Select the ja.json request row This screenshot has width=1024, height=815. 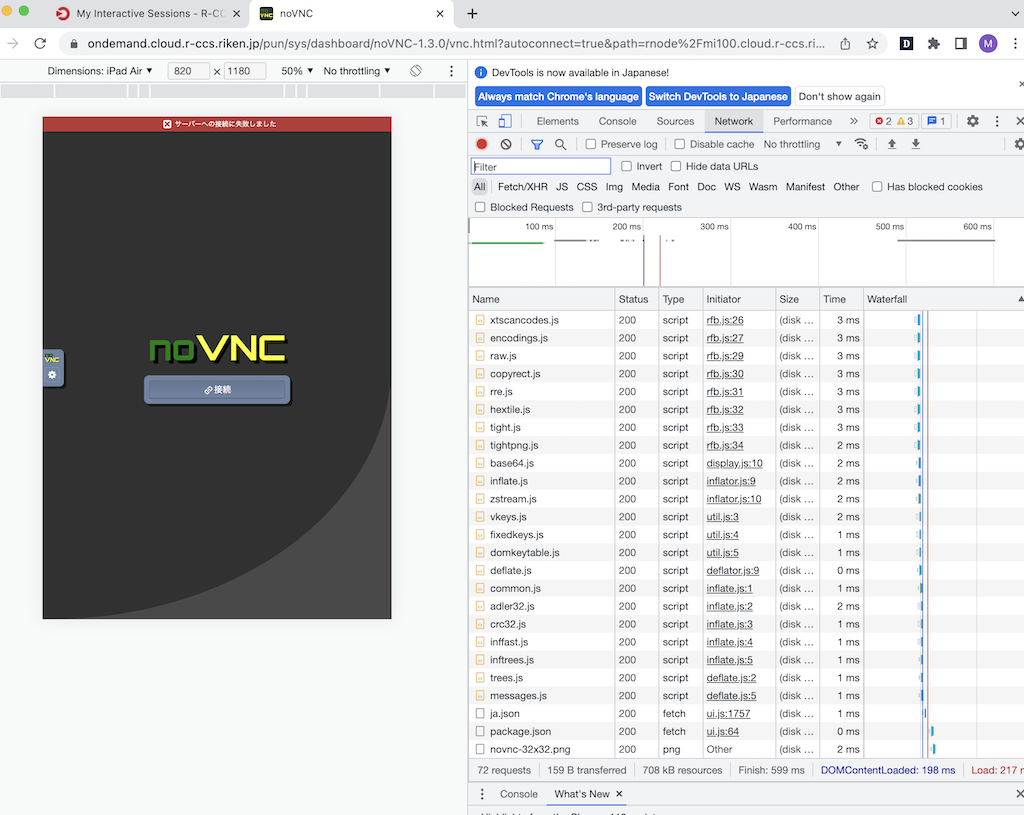[x=746, y=714]
